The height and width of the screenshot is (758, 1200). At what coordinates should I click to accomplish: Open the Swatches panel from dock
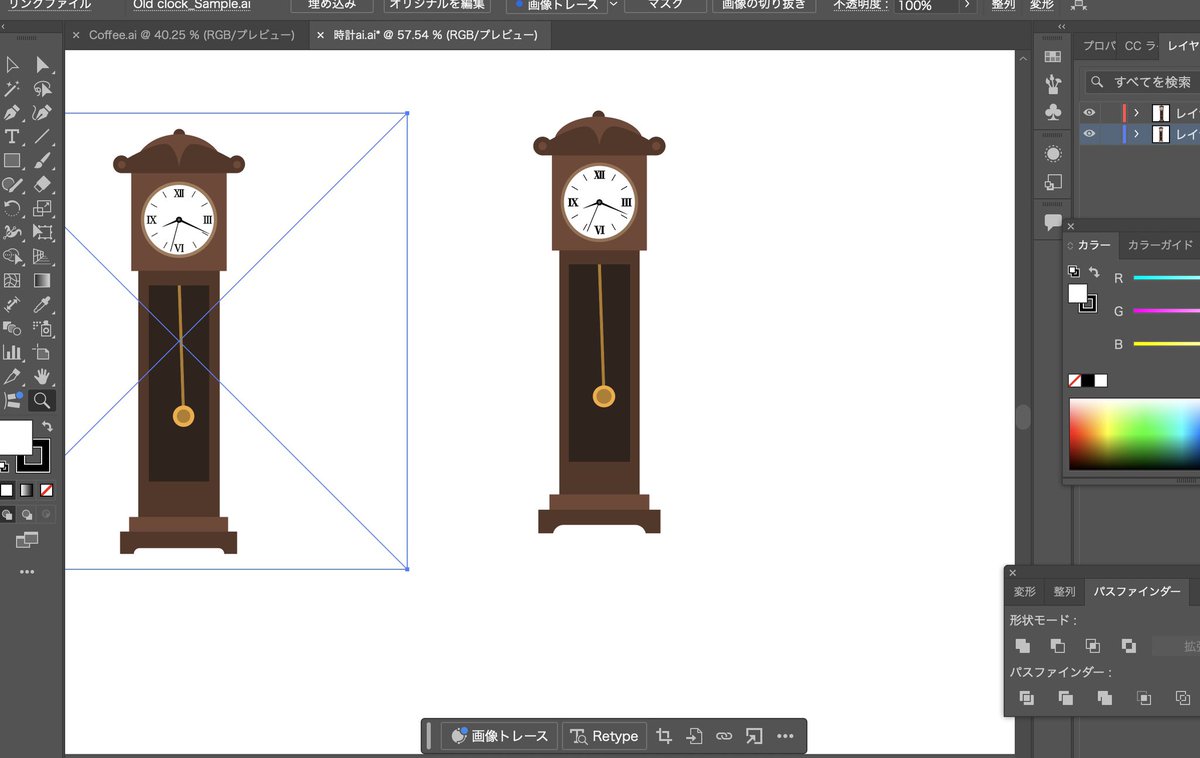[x=1052, y=57]
